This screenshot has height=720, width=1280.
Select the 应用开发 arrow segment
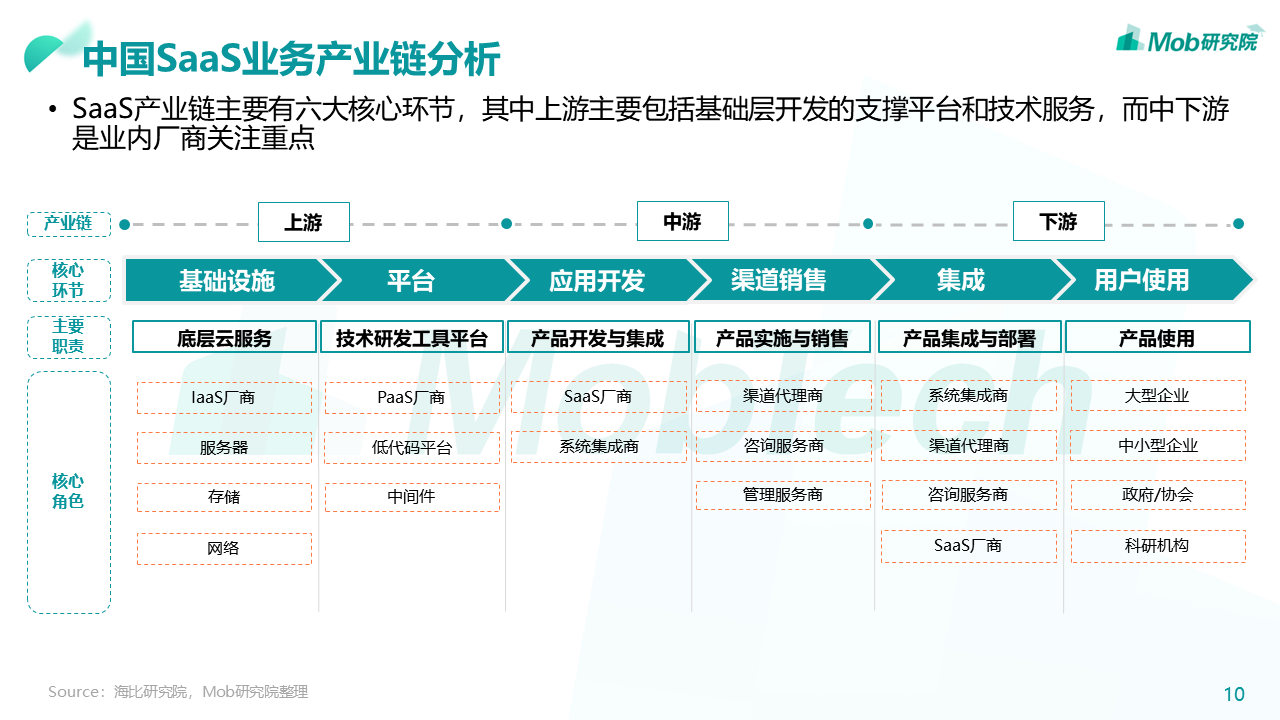pyautogui.click(x=598, y=281)
